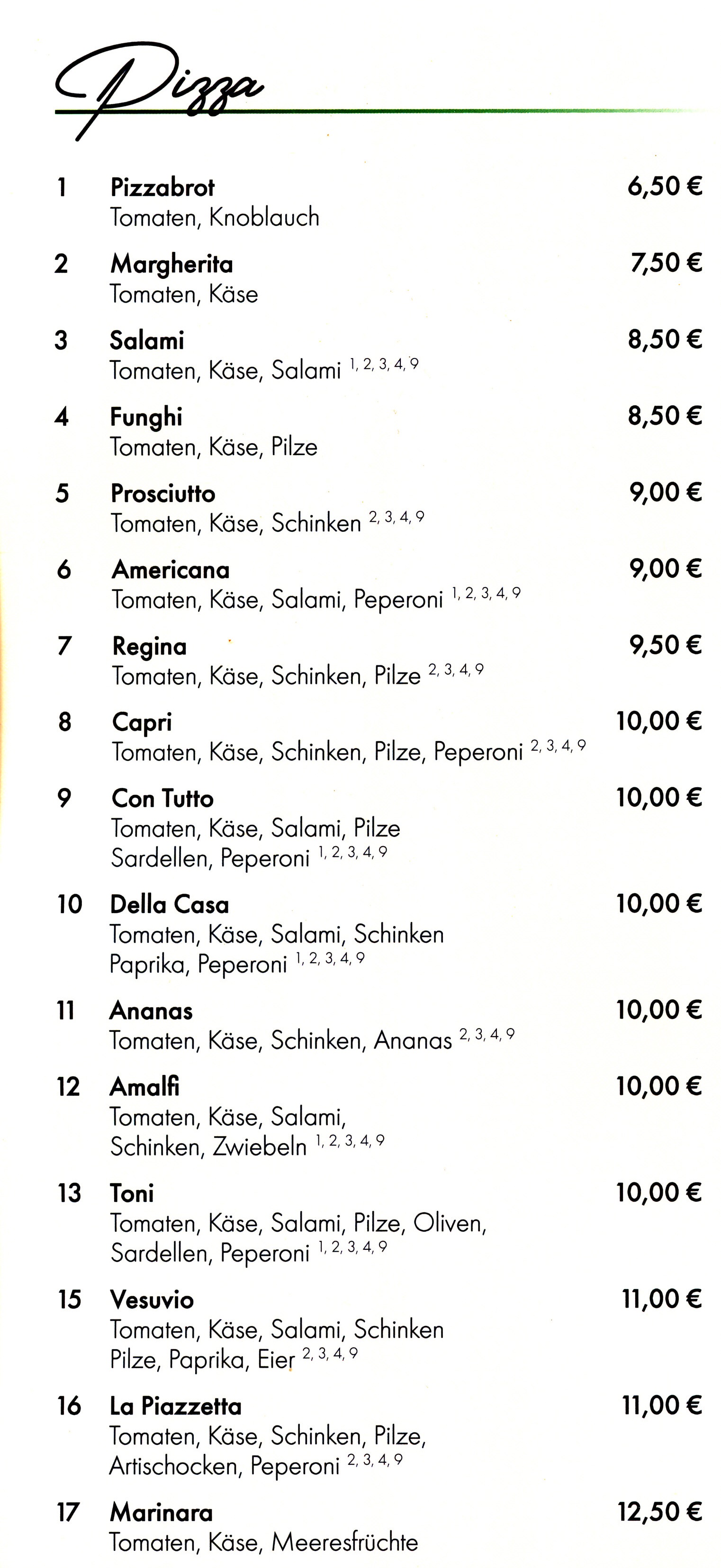The height and width of the screenshot is (1568, 721).
Task: Click the Regina price 9,50 €
Action: click(x=665, y=645)
